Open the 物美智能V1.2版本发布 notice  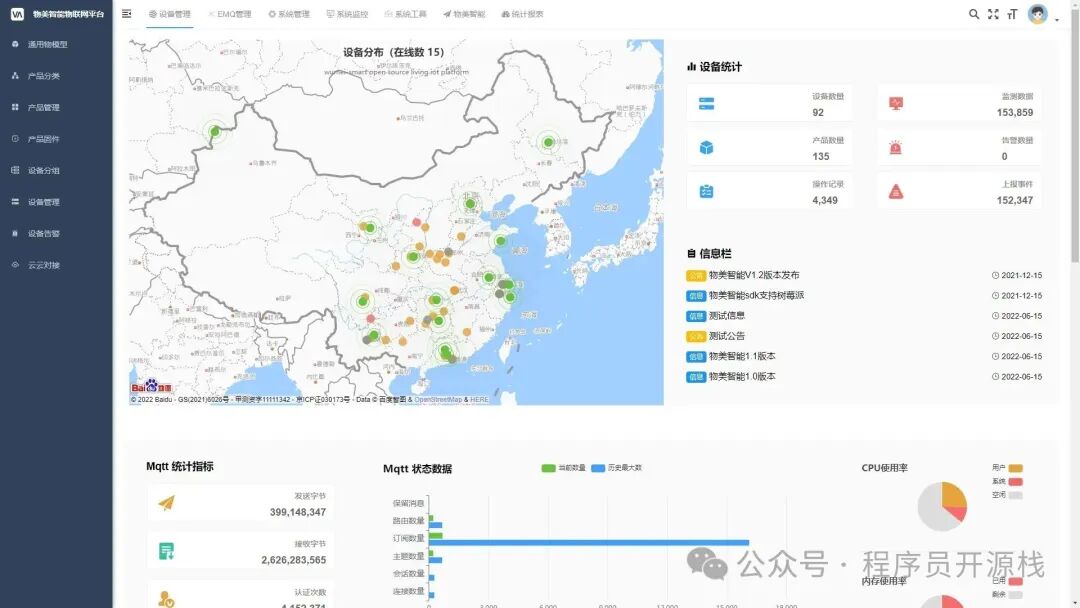pyautogui.click(x=754, y=275)
